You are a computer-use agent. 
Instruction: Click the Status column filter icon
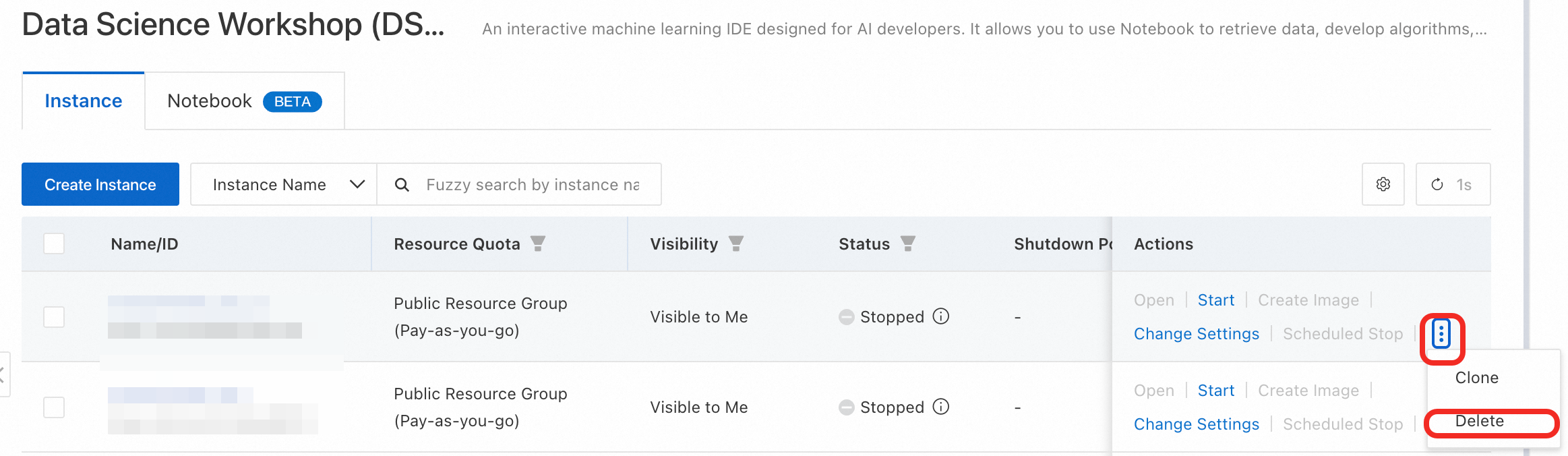point(907,244)
